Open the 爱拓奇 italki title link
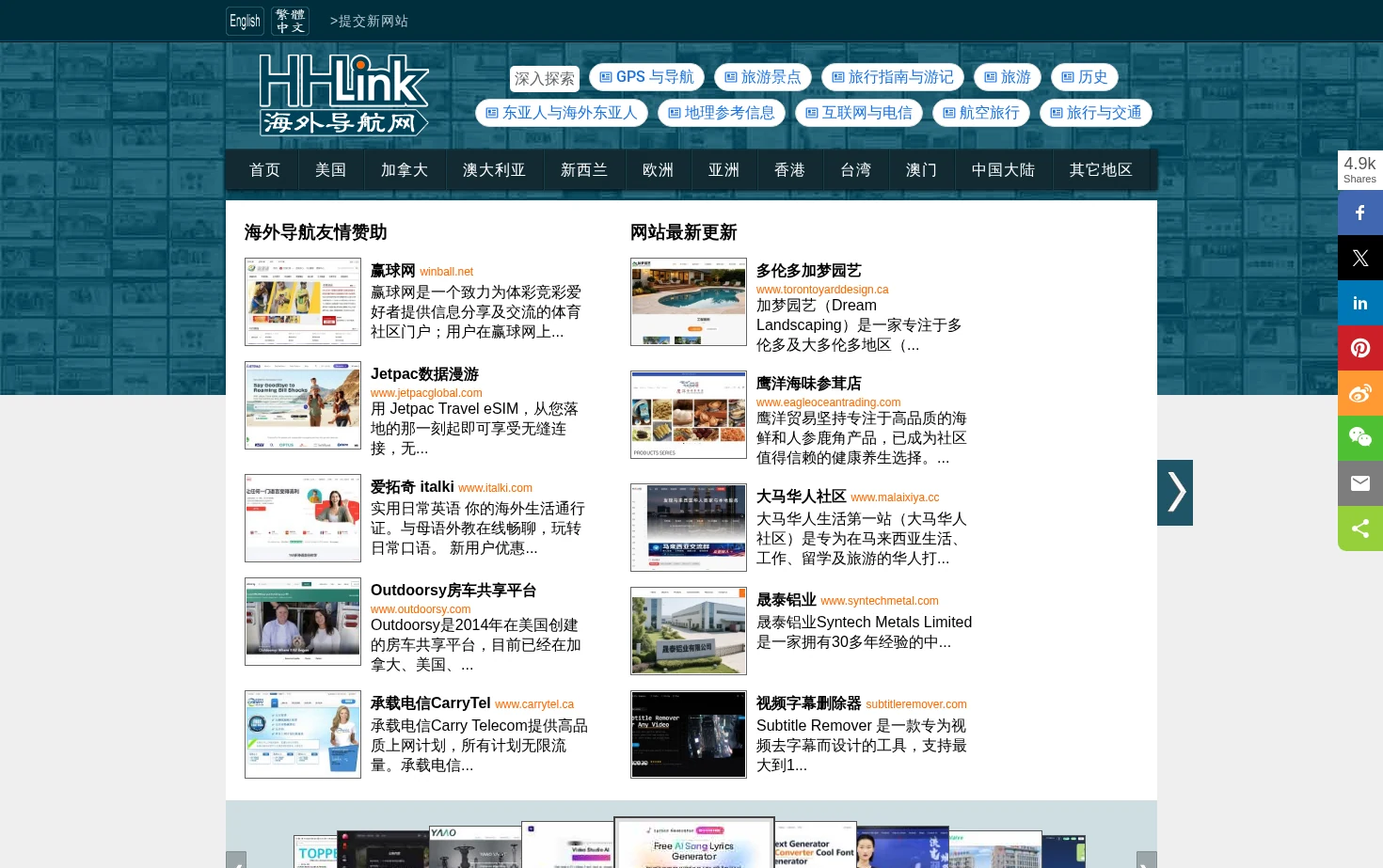Viewport: 1383px width, 868px height. pos(412,487)
